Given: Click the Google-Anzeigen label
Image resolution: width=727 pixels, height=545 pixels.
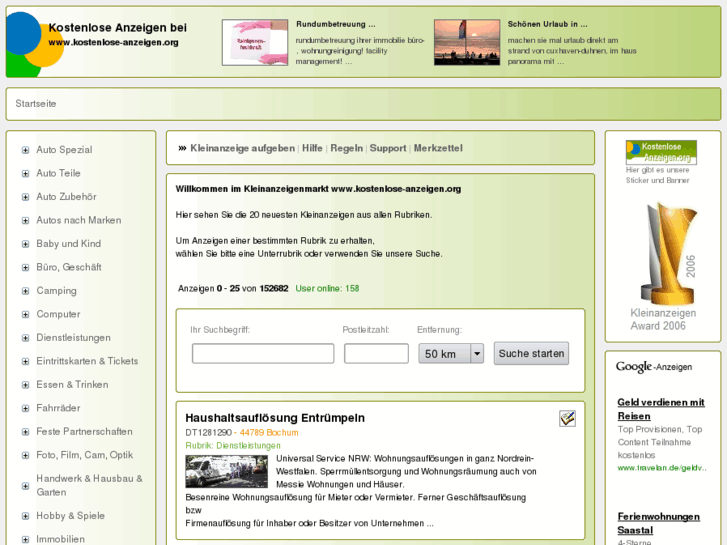Looking at the screenshot, I should 654,367.
